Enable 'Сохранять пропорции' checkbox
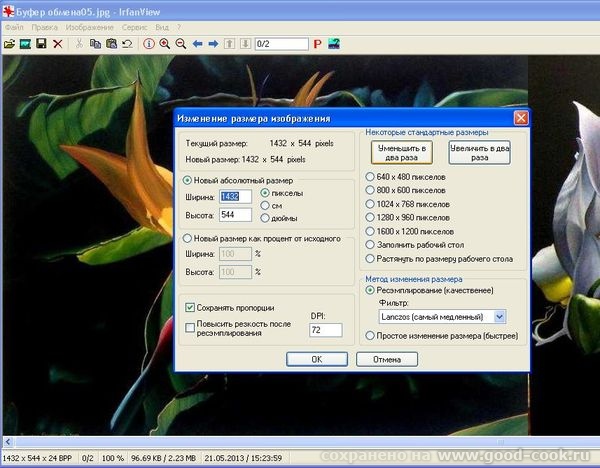The width and height of the screenshot is (600, 468). click(191, 307)
